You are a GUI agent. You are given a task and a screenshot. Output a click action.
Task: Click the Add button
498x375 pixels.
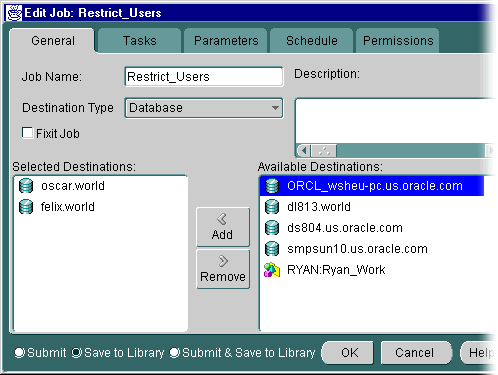tap(223, 227)
